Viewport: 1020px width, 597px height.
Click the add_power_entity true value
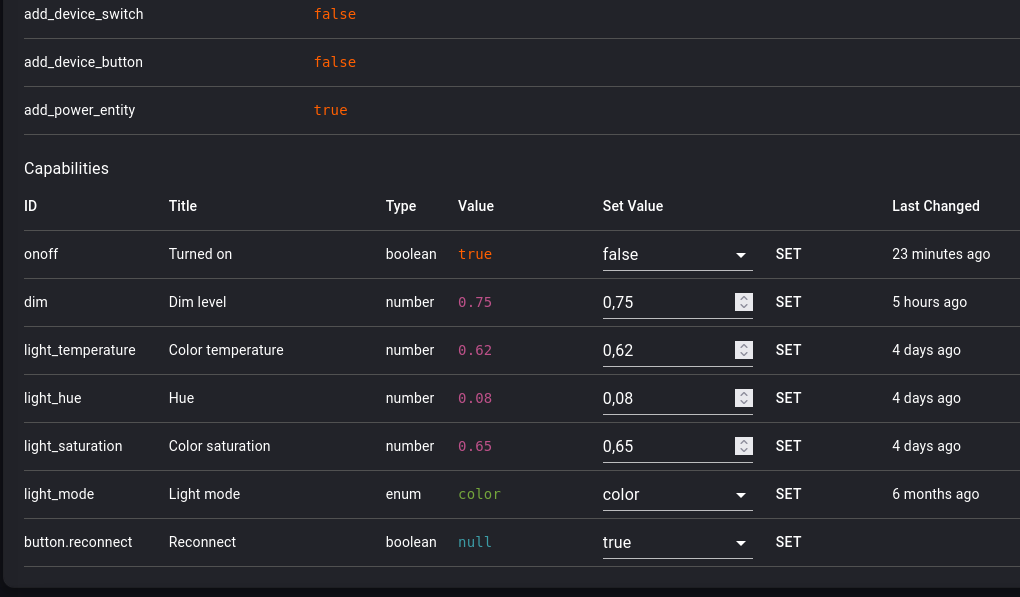pyautogui.click(x=330, y=111)
